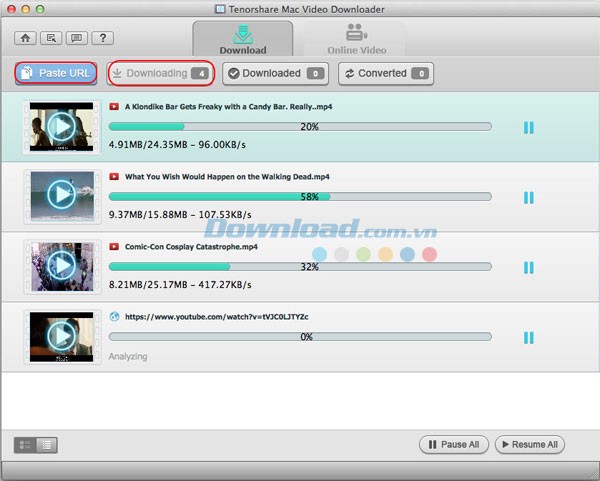
Task: Click the Resume All button
Action: pyautogui.click(x=530, y=444)
